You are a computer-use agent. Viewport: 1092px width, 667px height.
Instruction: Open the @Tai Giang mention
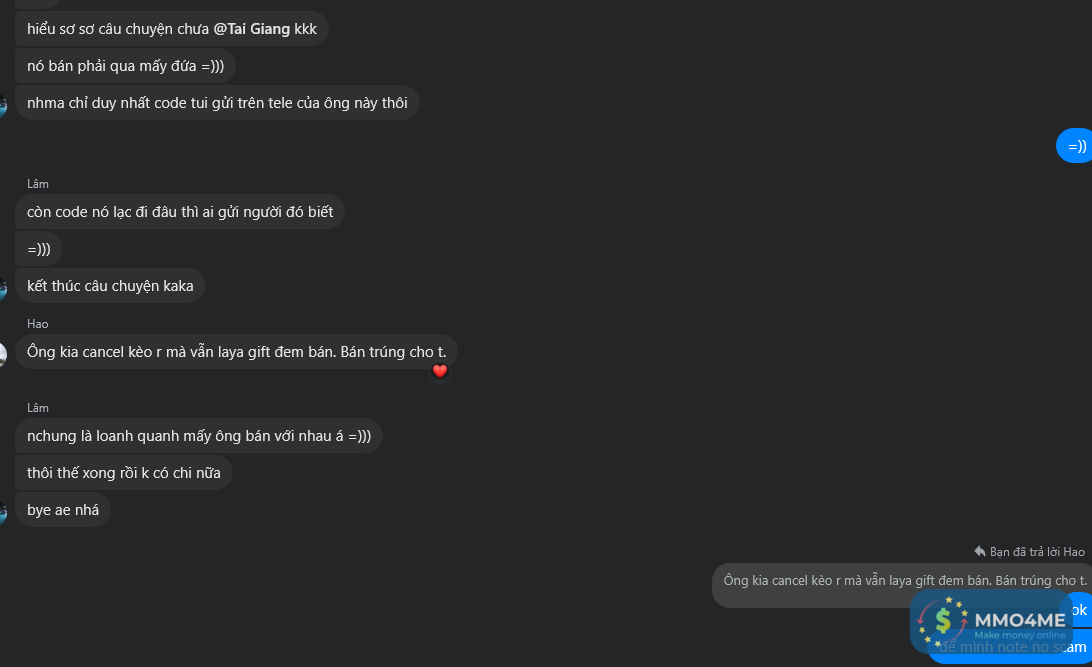[x=252, y=29]
